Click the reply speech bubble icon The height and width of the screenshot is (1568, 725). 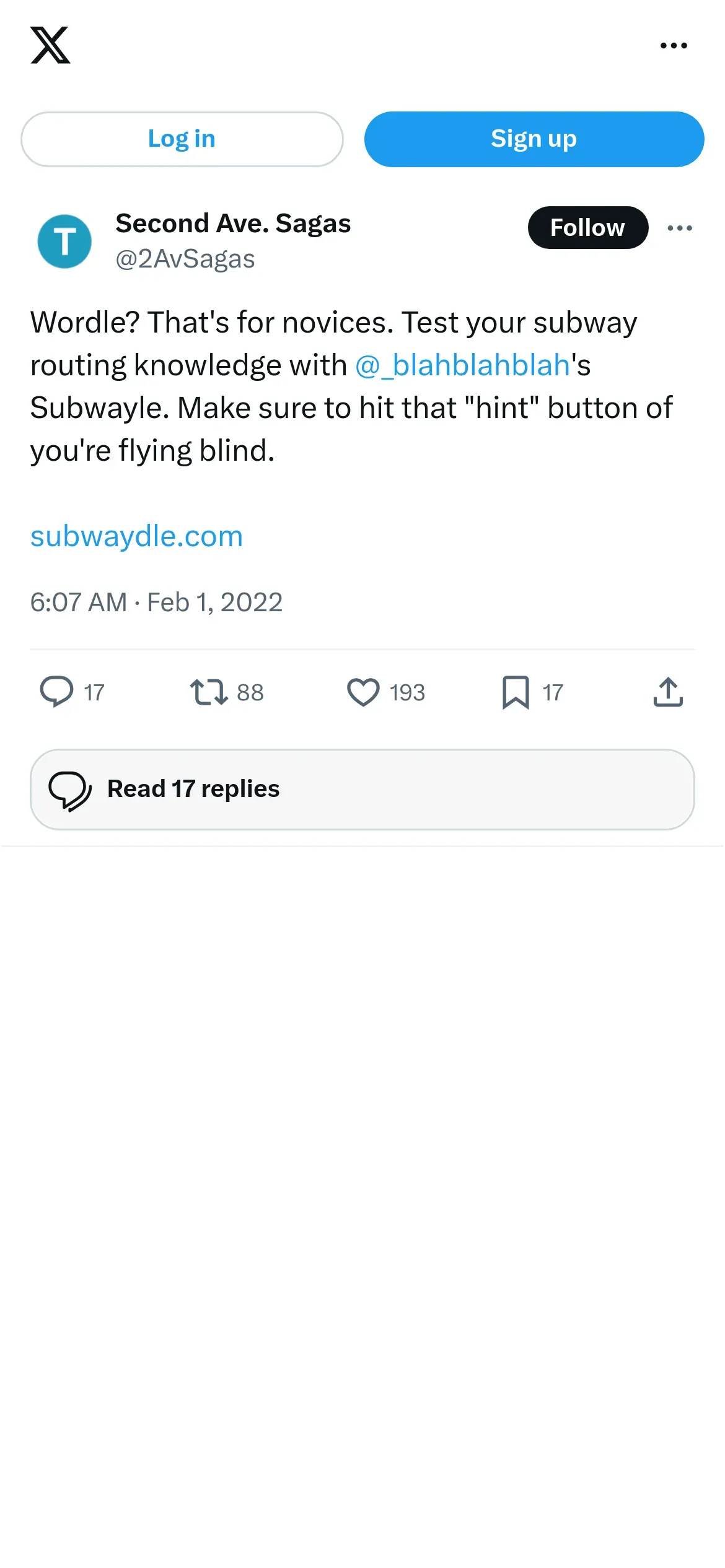coord(56,692)
